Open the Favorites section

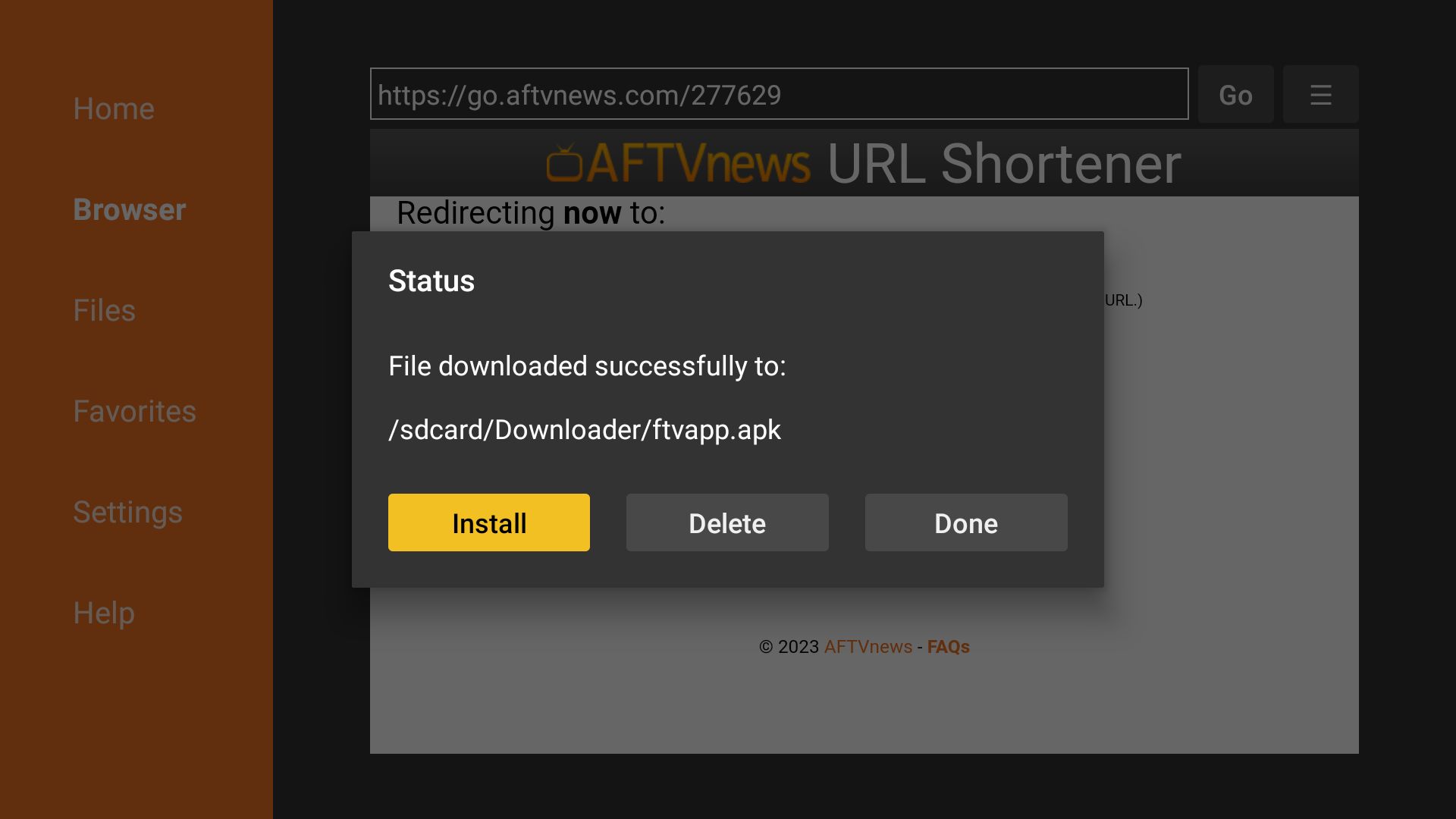pyautogui.click(x=135, y=411)
